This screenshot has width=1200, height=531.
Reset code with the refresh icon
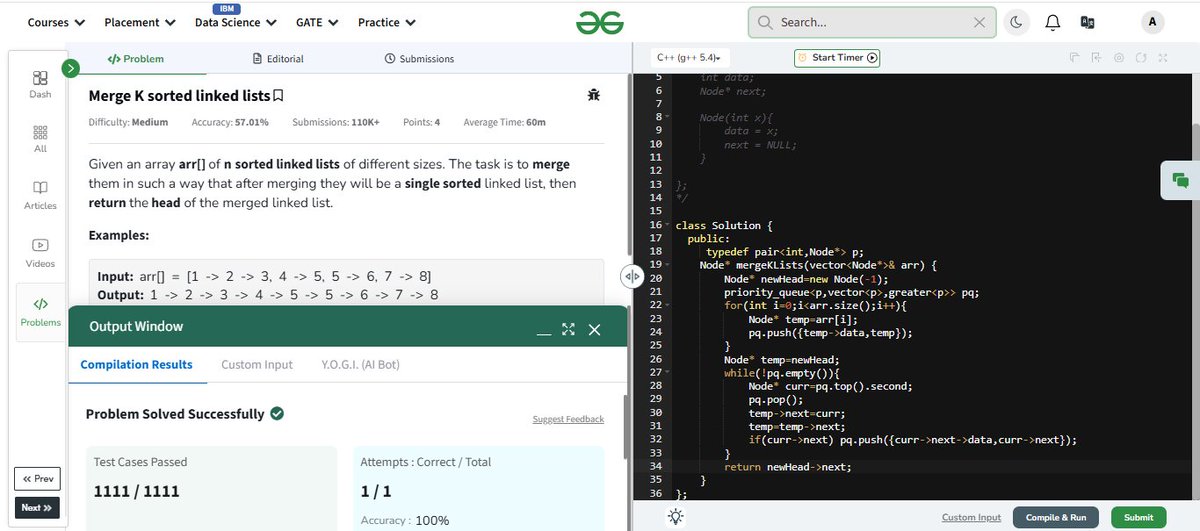[x=1141, y=58]
